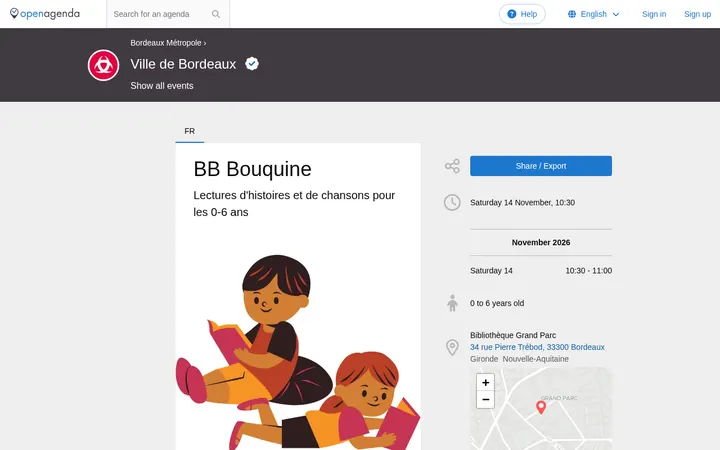Screen dimensions: 720x450
Task: Click the '10:30 - 11:00' time slot
Action: 588,270
